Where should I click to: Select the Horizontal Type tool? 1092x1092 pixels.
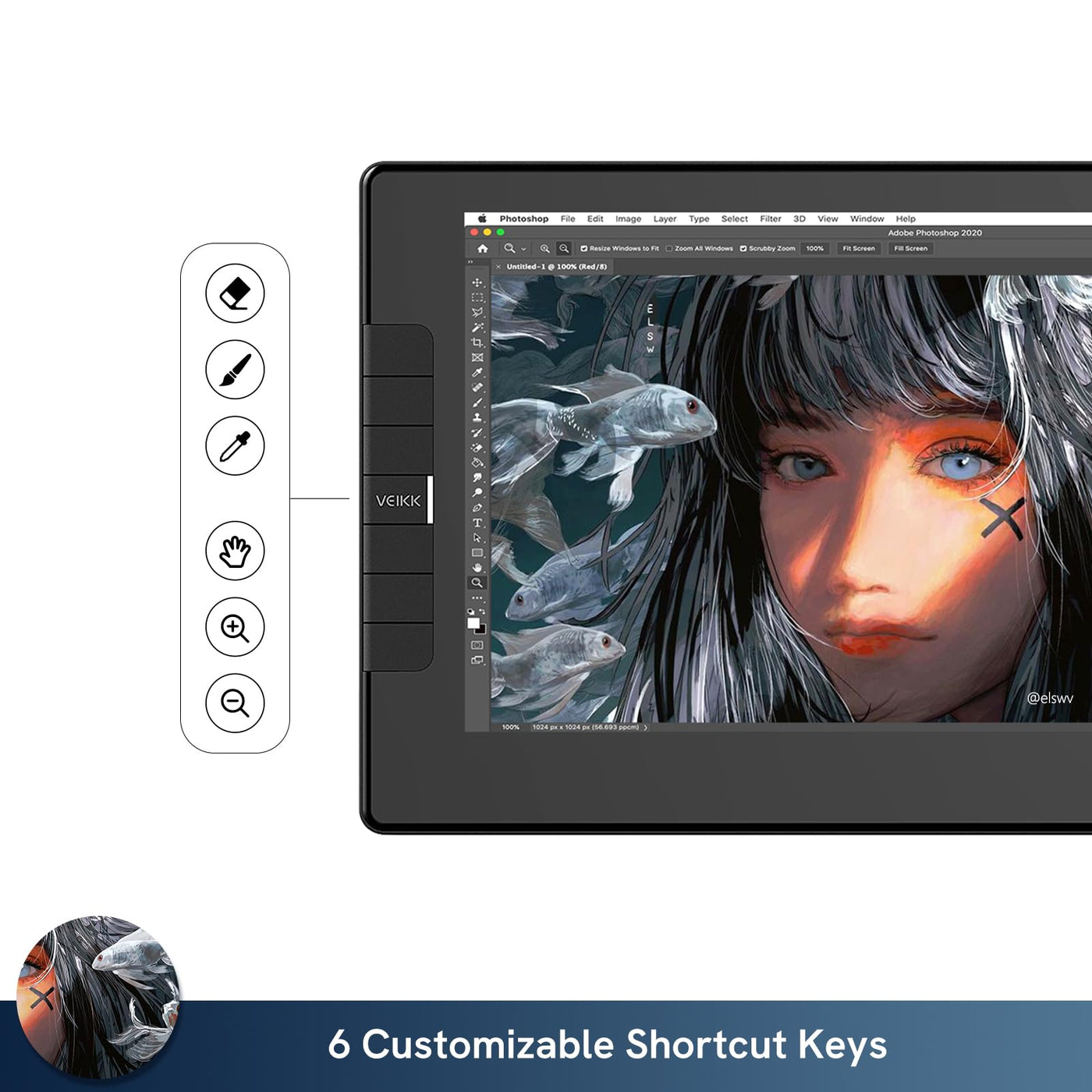(x=477, y=523)
